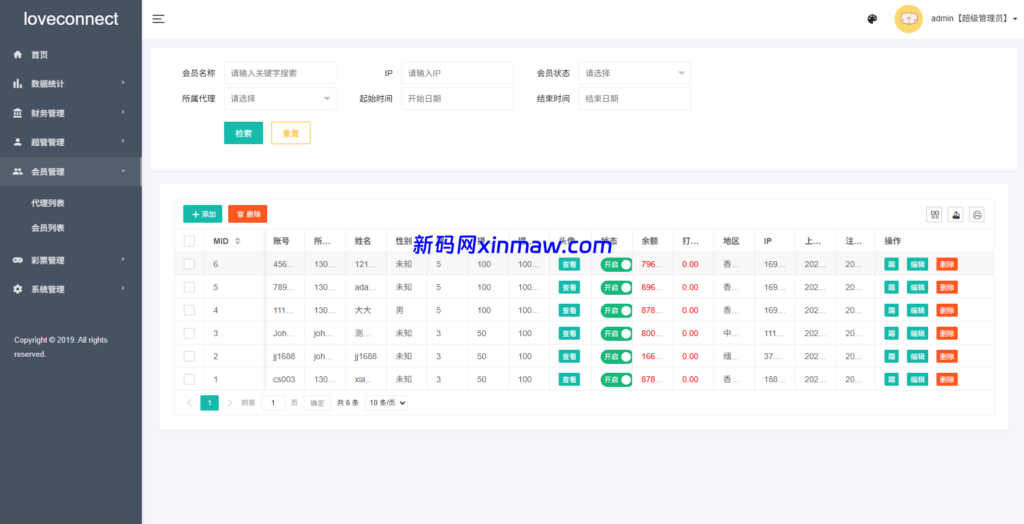The image size is (1024, 524).
Task: Toggle the 开启 status switch for MID 5
Action: click(616, 287)
